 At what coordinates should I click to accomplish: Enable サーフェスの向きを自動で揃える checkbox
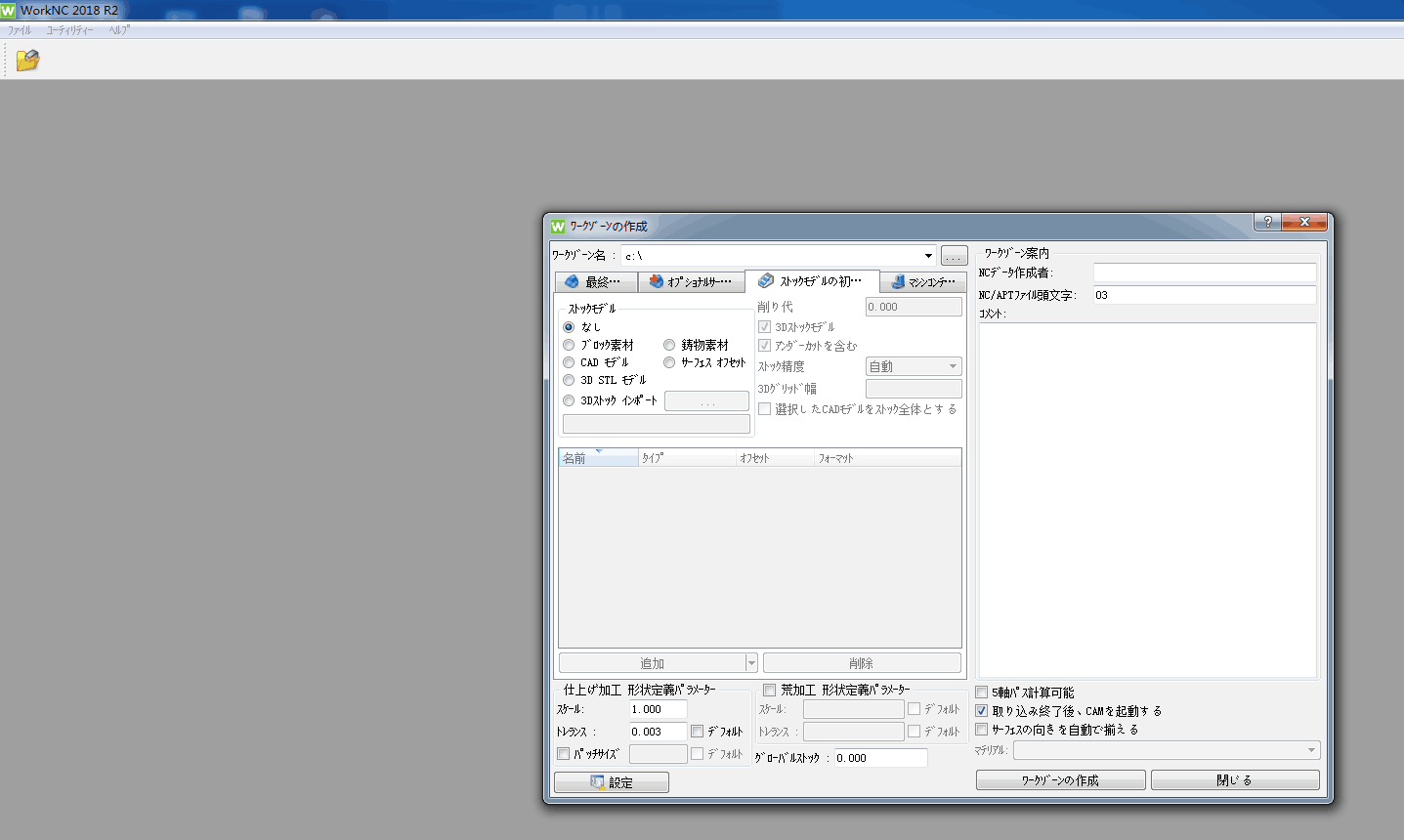[982, 730]
